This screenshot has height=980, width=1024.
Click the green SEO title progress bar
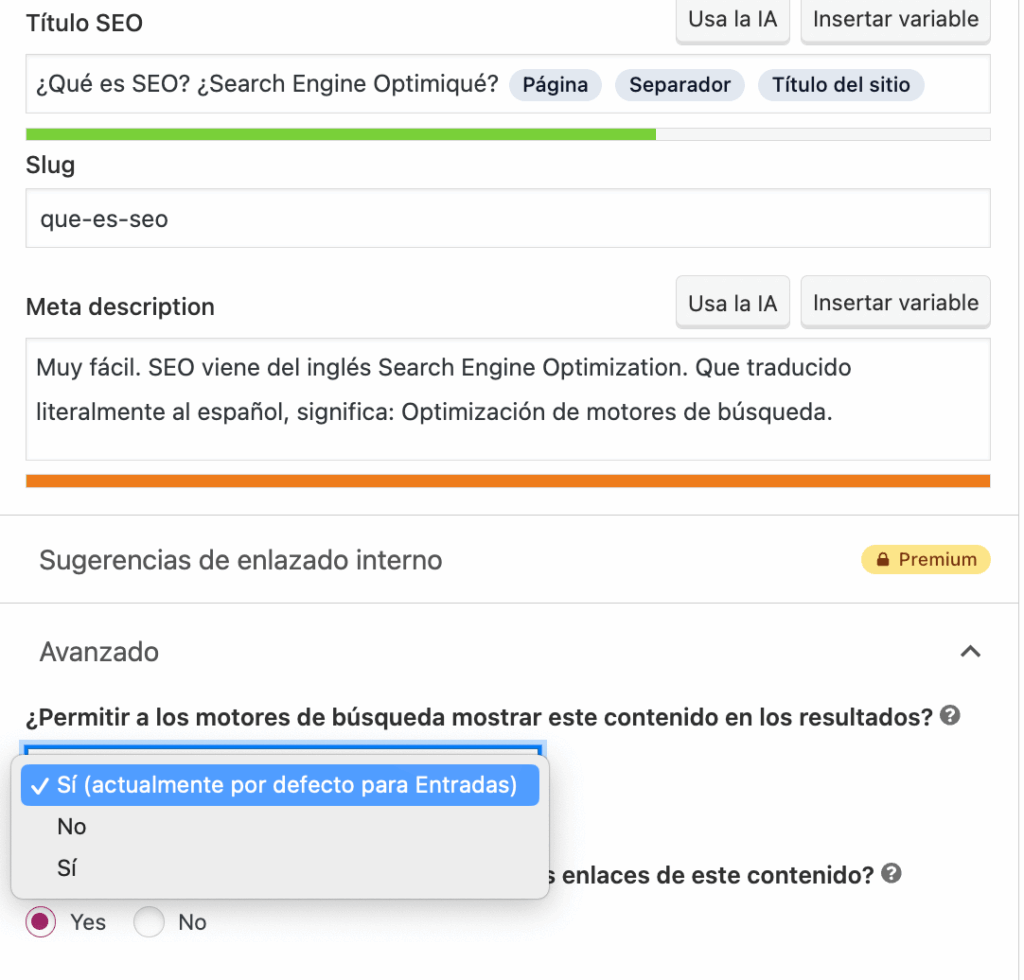click(340, 134)
